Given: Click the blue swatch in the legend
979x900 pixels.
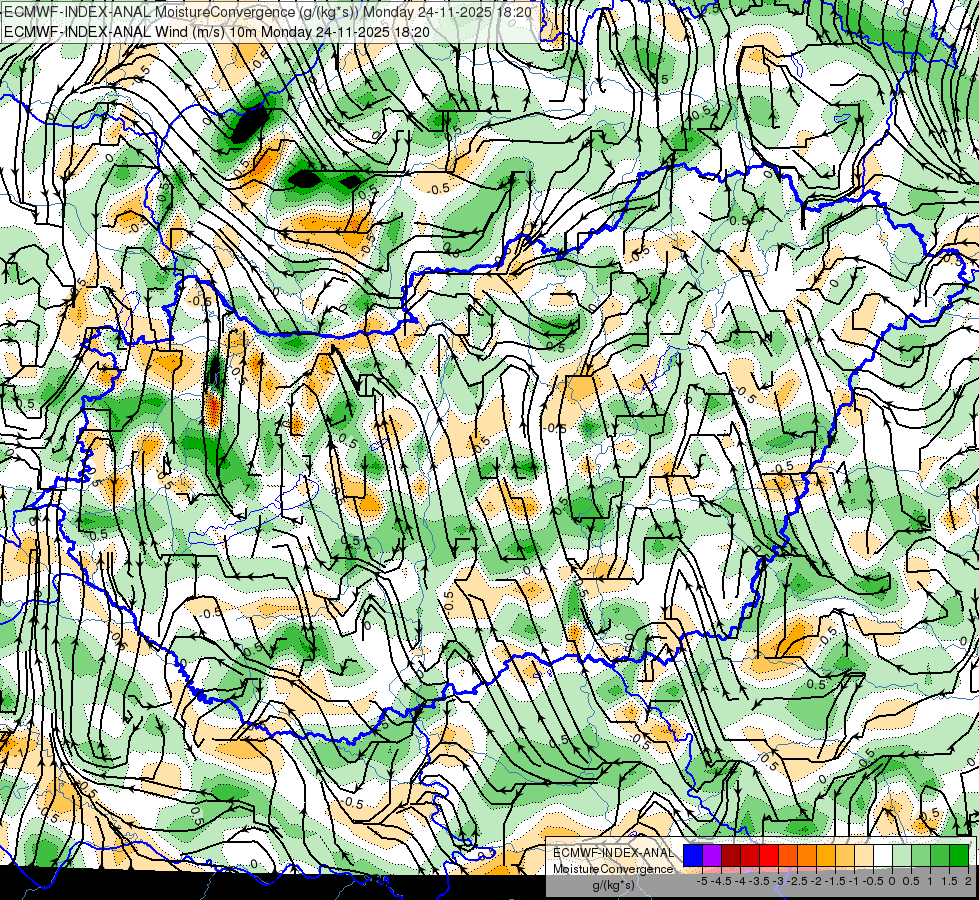Looking at the screenshot, I should [693, 855].
